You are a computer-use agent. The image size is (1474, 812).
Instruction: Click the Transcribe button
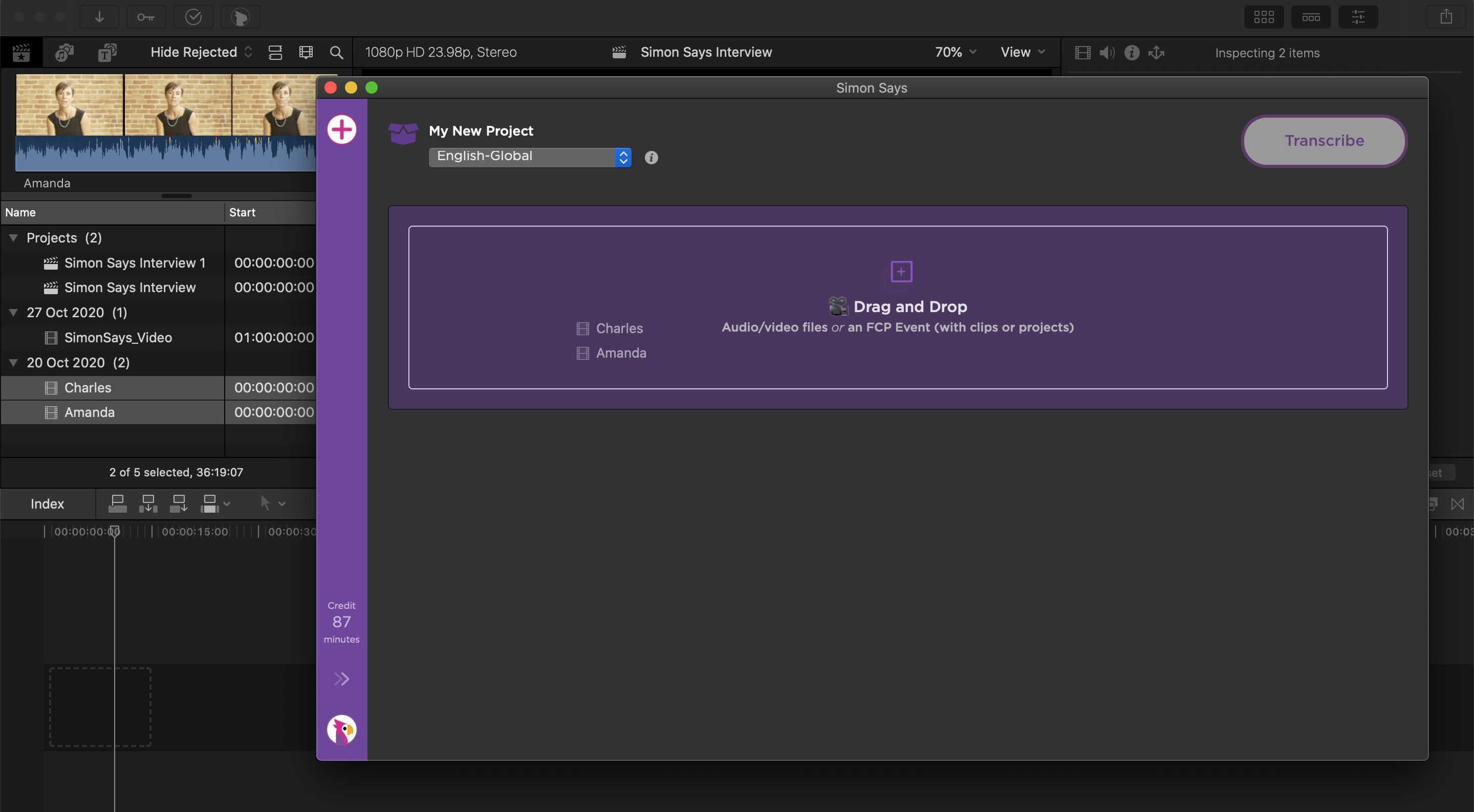click(1324, 141)
